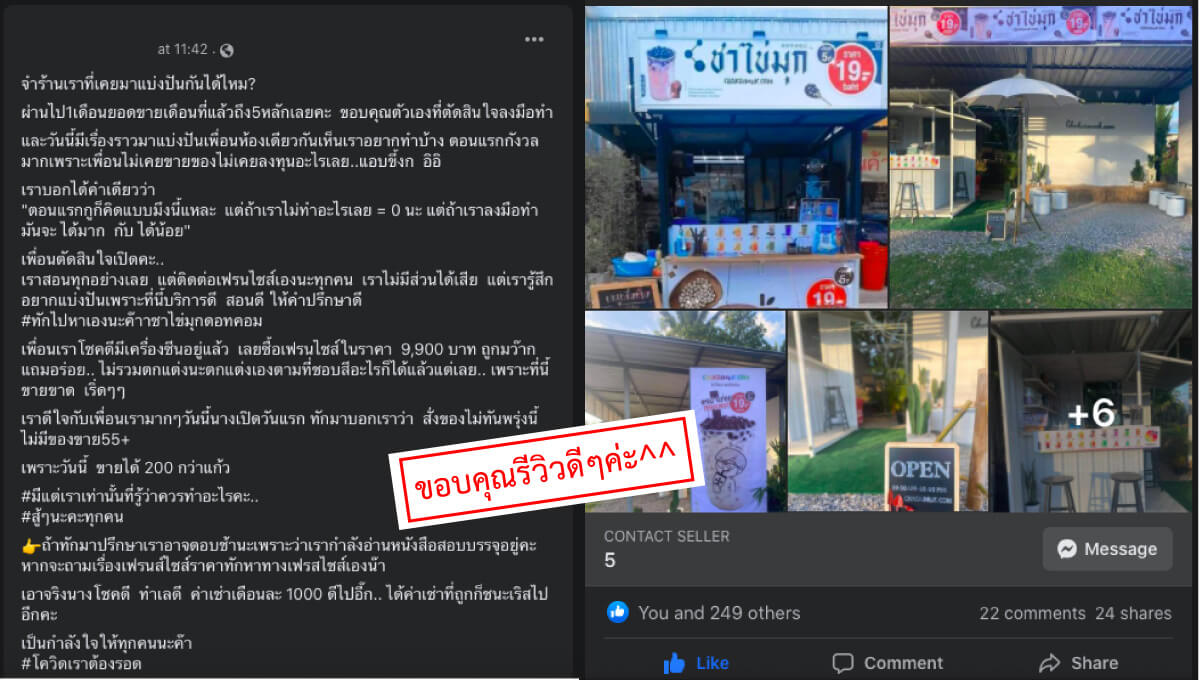Click the Comment speech bubble icon

843,662
